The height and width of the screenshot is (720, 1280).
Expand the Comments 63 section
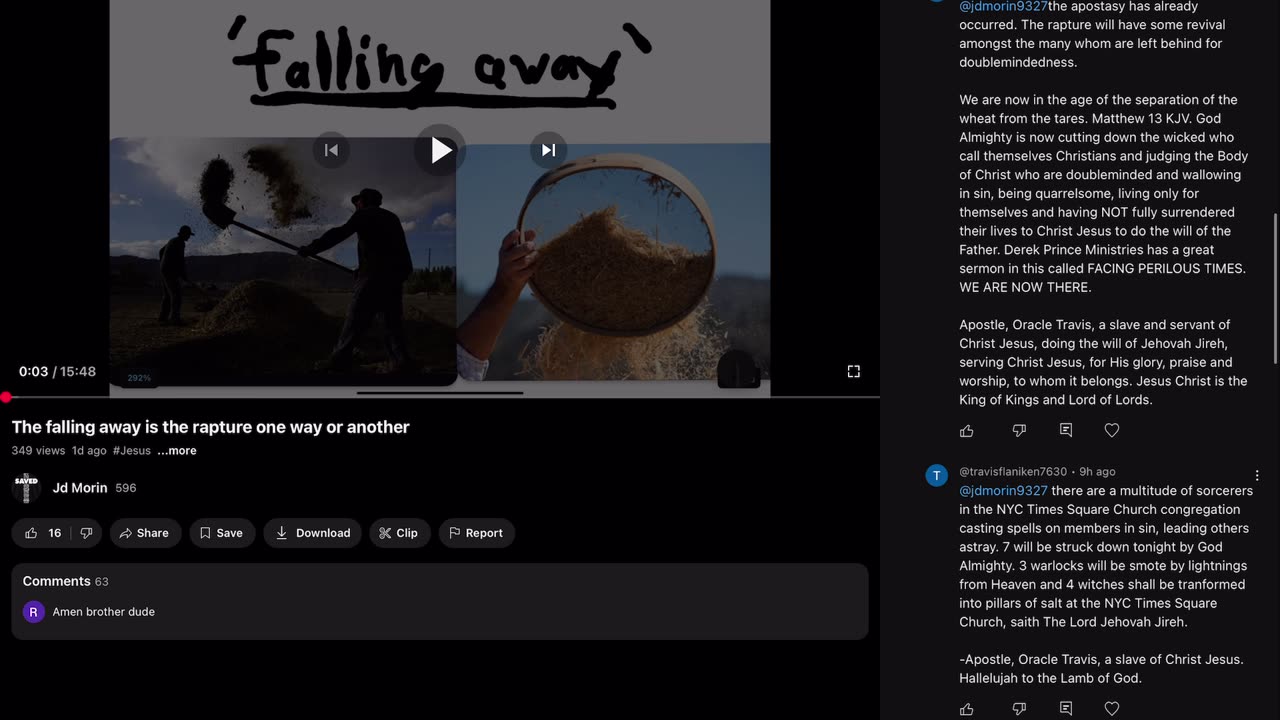440,601
